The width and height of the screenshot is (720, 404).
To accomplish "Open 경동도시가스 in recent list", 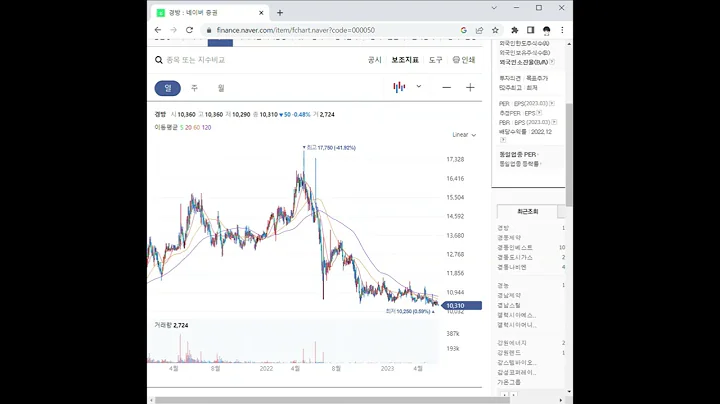I will tap(515, 257).
